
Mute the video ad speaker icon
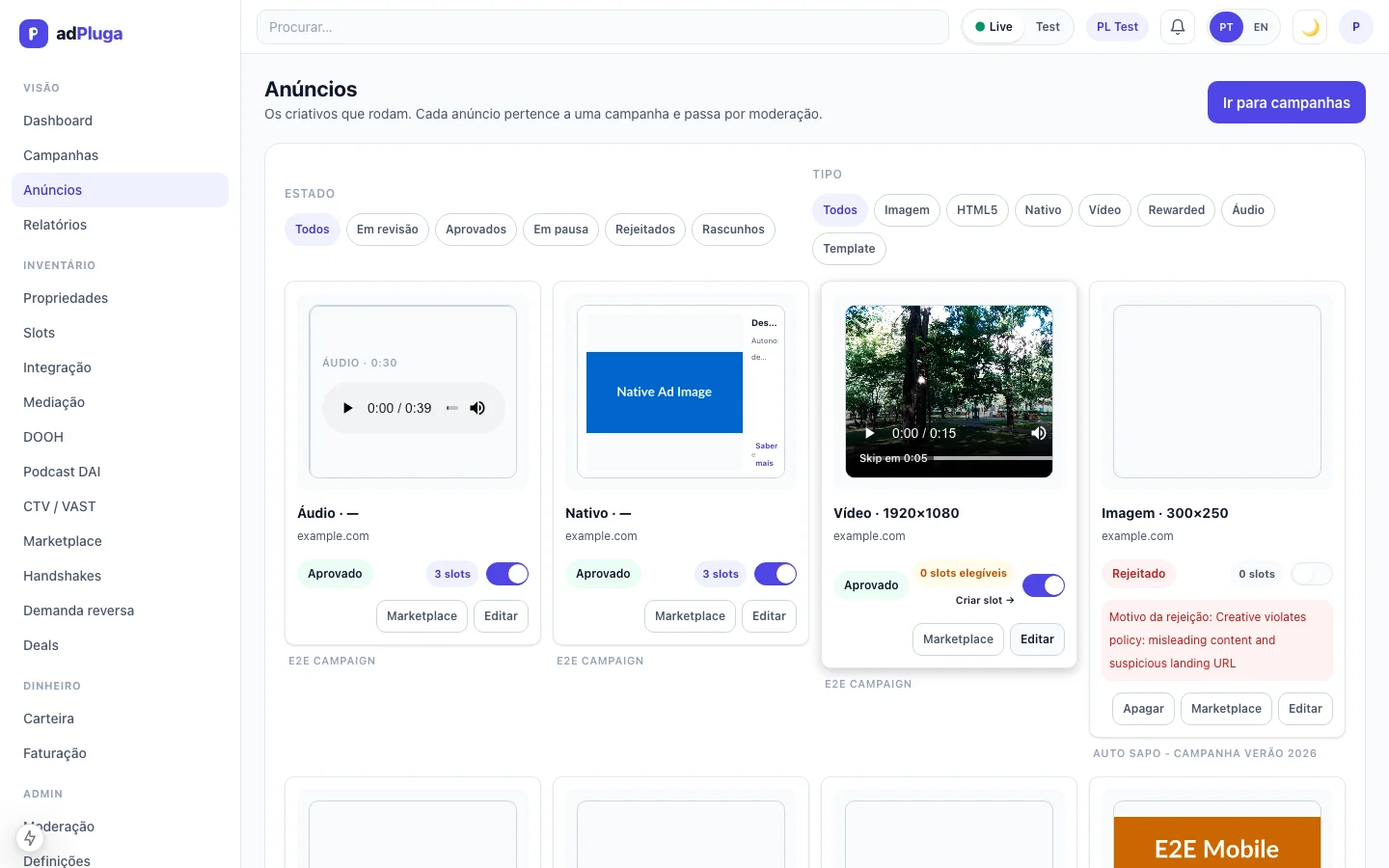[x=1039, y=433]
